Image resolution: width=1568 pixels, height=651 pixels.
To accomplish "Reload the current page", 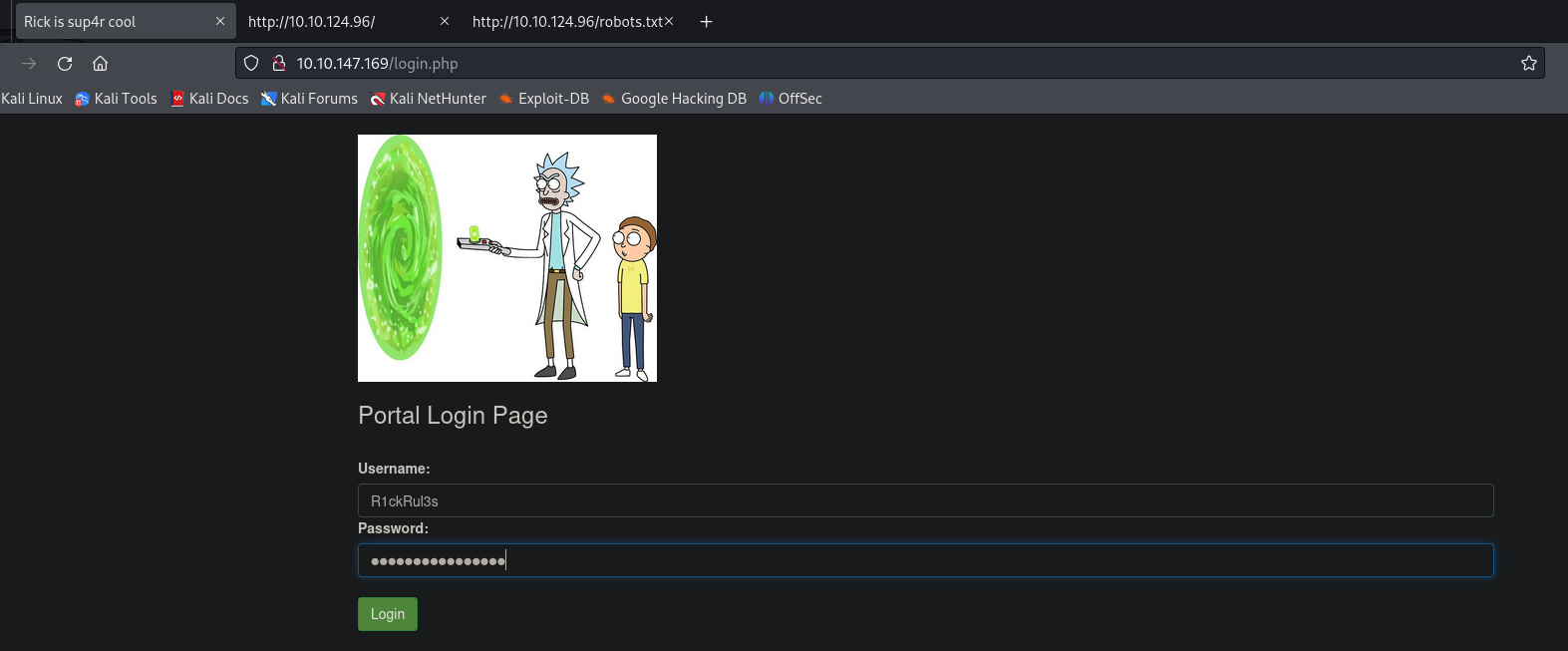I will pyautogui.click(x=65, y=64).
